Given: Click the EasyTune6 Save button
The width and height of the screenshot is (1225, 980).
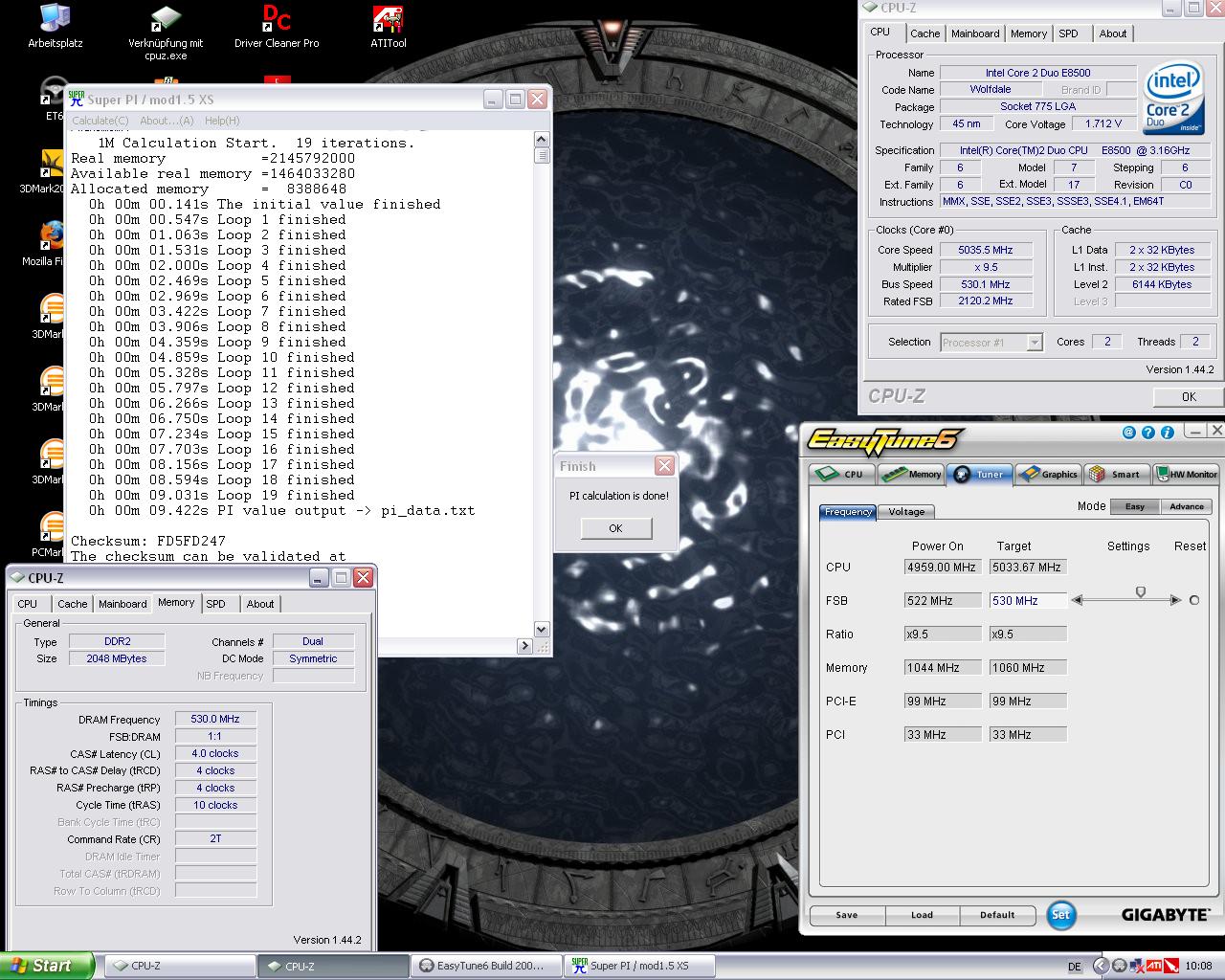Looking at the screenshot, I should coord(847,915).
